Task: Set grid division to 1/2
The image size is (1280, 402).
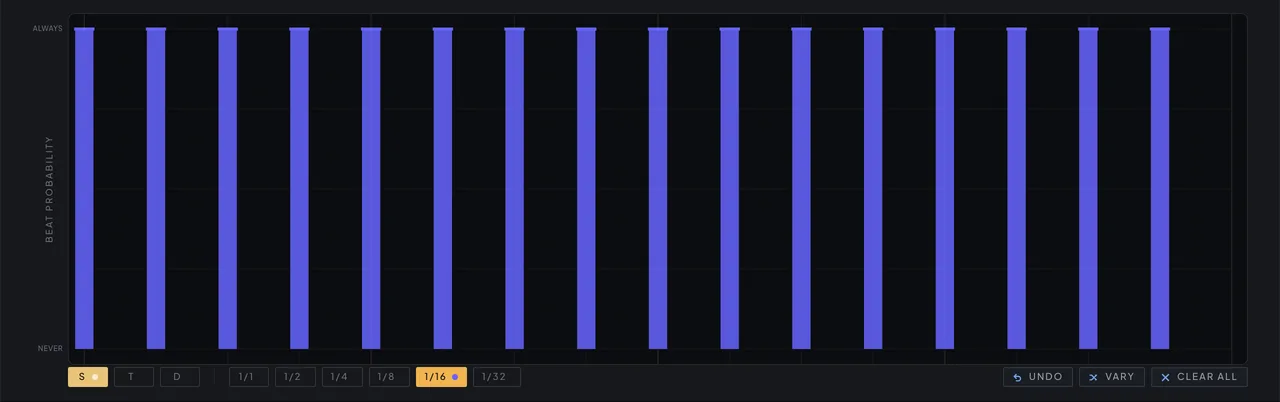Action: tap(294, 377)
